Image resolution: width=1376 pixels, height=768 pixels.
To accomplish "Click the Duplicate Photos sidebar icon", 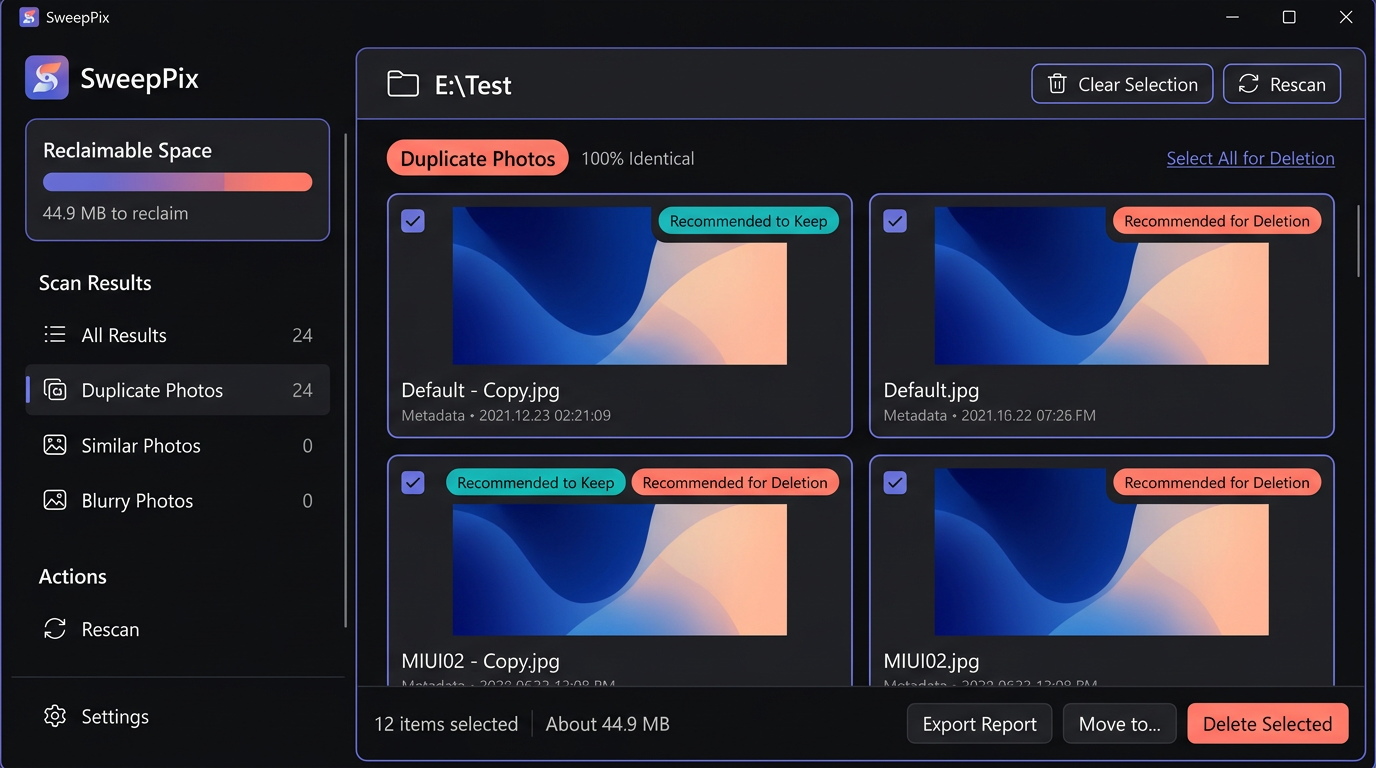I will click(55, 390).
